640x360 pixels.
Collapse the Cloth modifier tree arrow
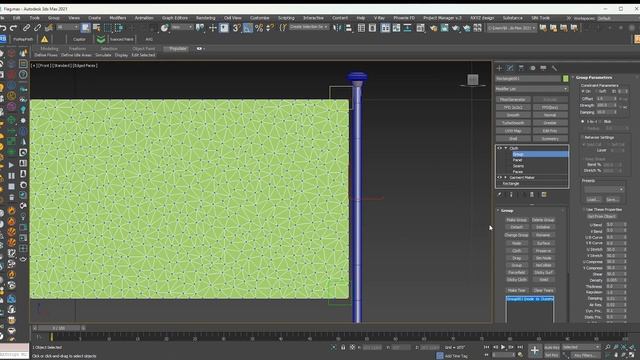click(506, 148)
